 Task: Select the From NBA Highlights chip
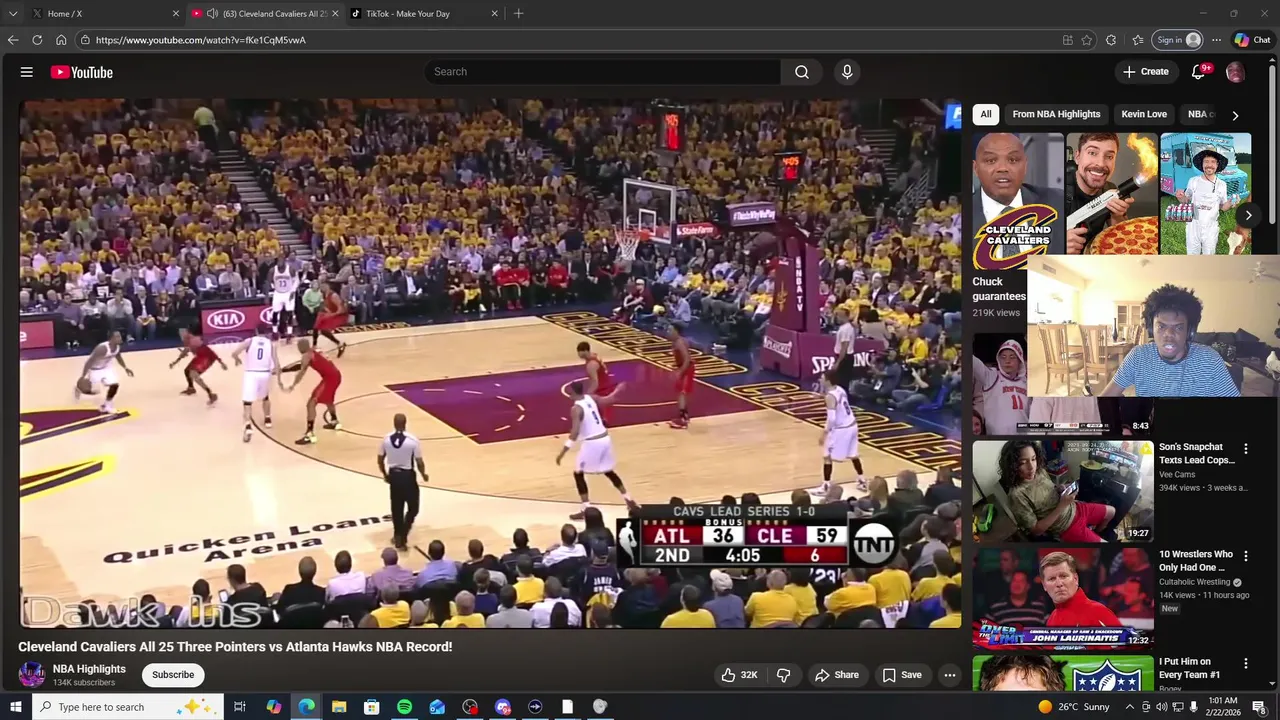click(1056, 114)
